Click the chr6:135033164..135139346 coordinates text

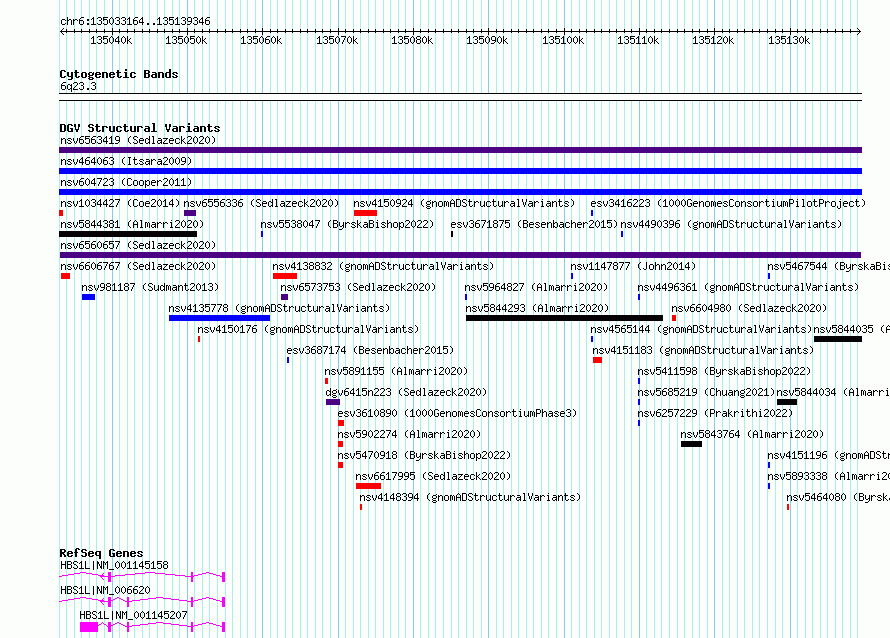pos(135,21)
